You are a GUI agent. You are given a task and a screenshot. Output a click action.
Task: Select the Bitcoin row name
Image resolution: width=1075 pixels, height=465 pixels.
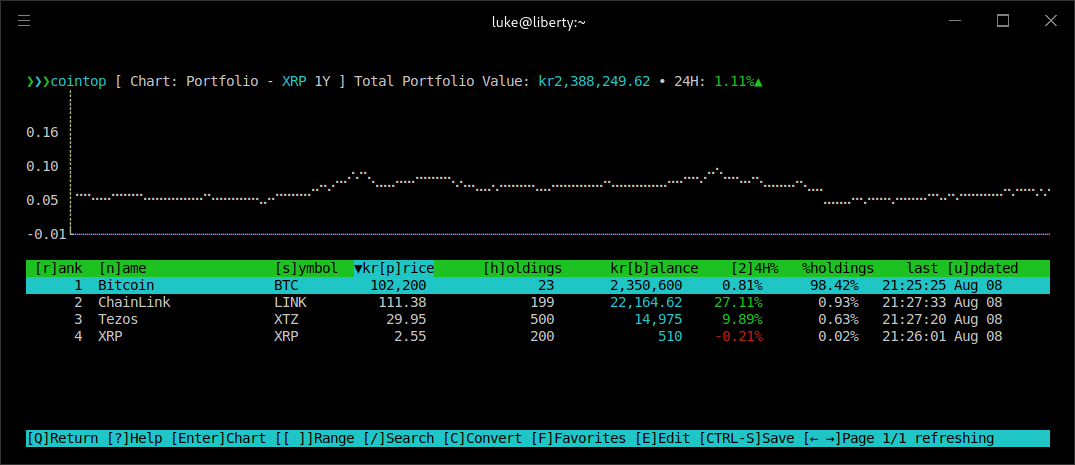pos(126,285)
